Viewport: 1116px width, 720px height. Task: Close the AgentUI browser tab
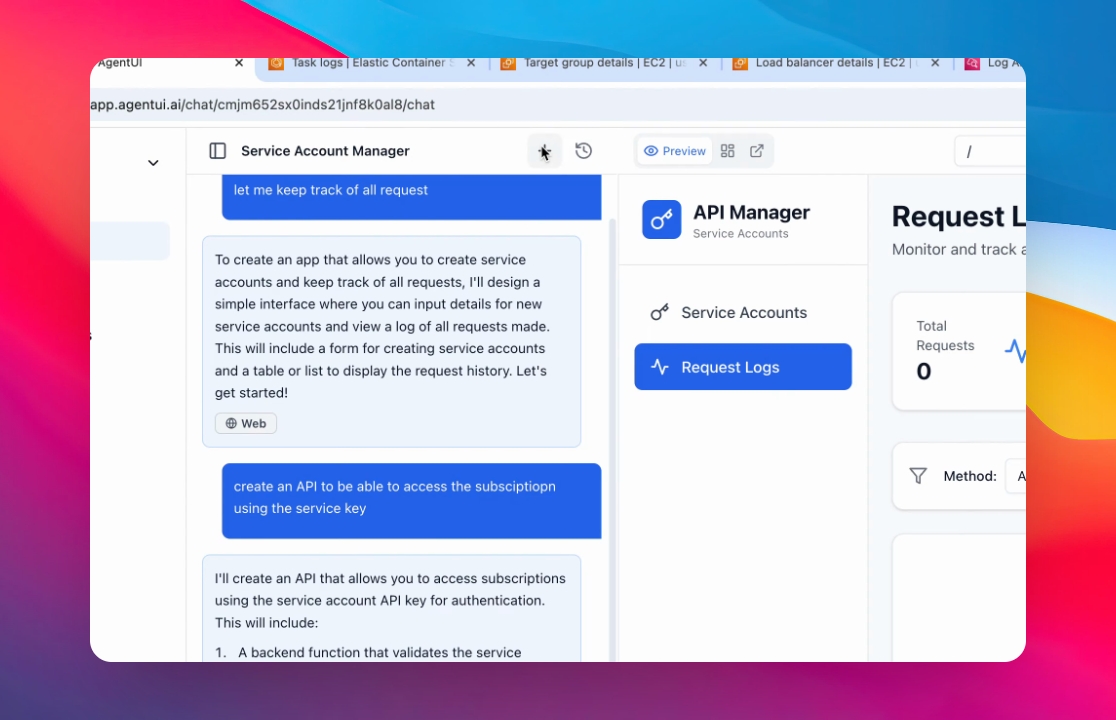click(x=239, y=63)
